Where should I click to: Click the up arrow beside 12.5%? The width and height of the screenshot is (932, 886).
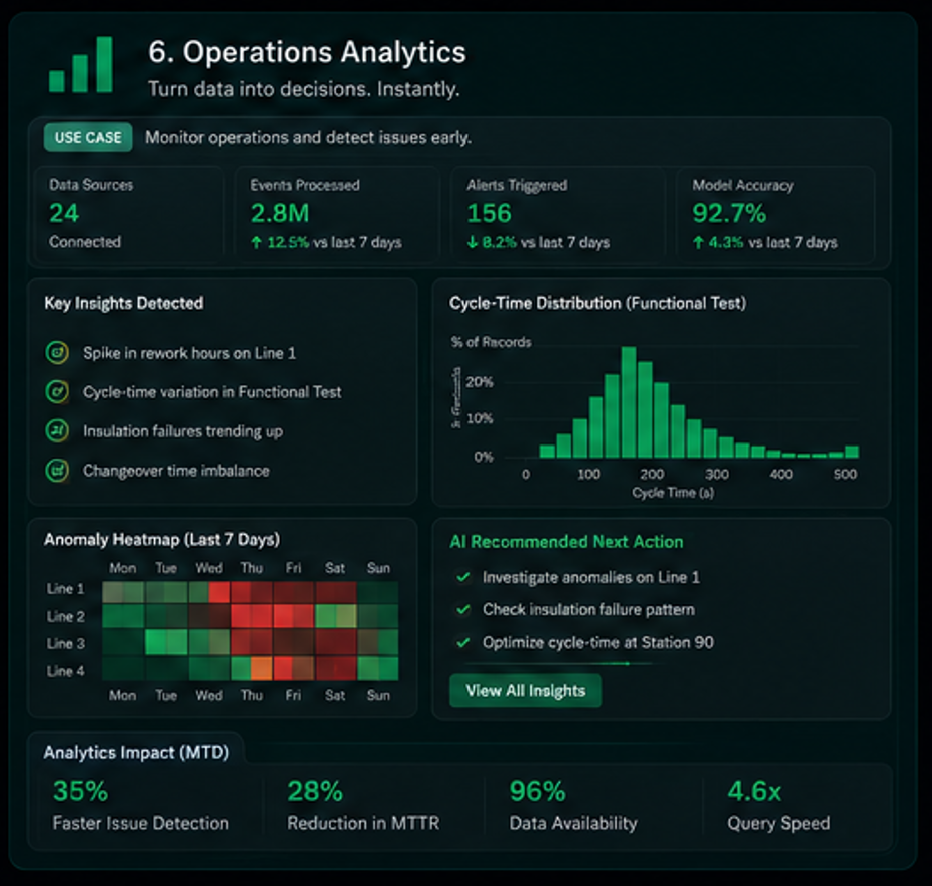coord(256,242)
